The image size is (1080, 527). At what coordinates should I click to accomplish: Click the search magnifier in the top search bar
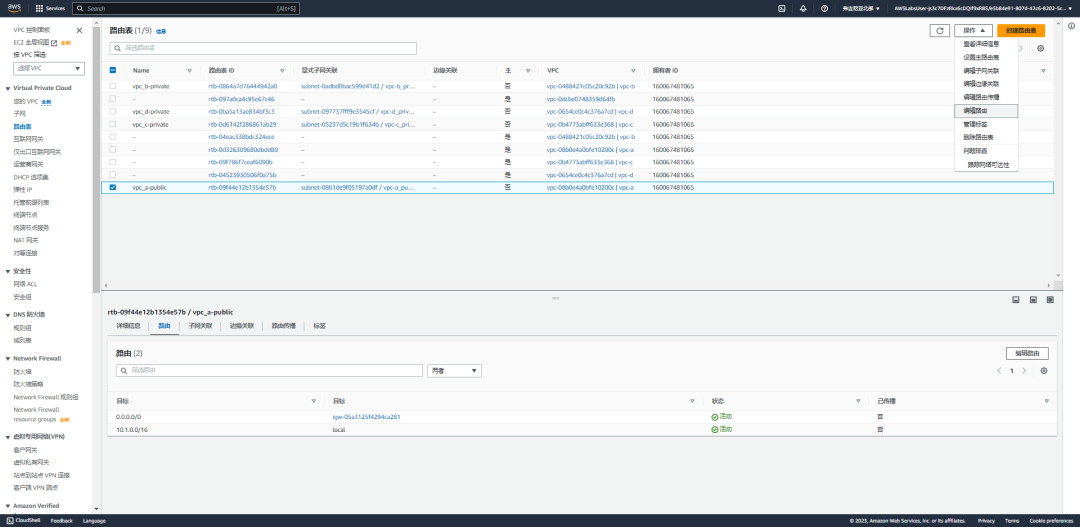pos(81,8)
